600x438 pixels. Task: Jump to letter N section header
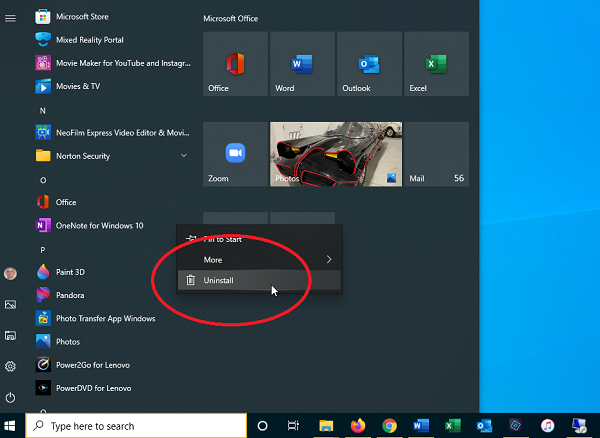tap(42, 111)
